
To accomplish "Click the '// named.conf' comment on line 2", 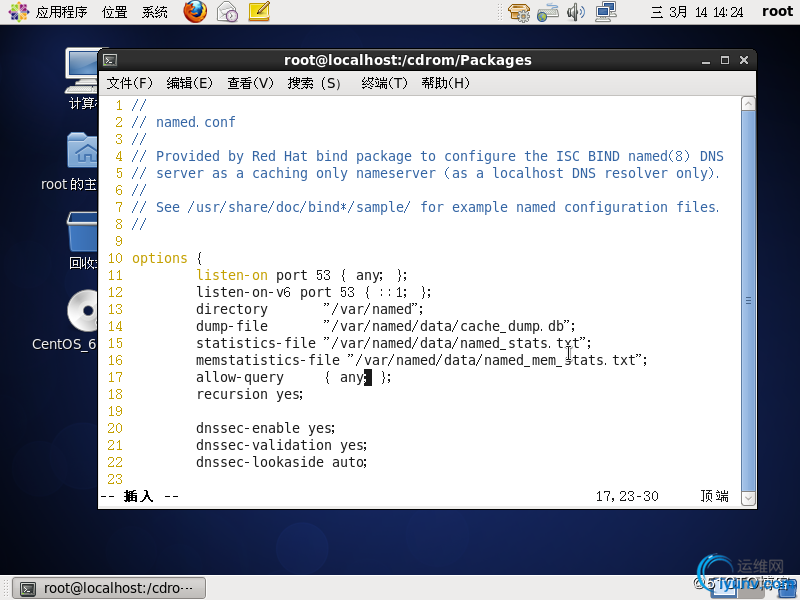I will coord(184,122).
